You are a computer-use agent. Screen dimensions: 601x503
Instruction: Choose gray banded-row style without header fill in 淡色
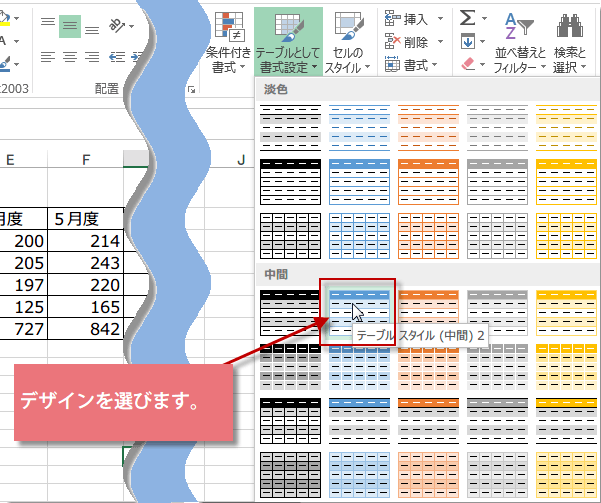pyautogui.click(x=497, y=128)
